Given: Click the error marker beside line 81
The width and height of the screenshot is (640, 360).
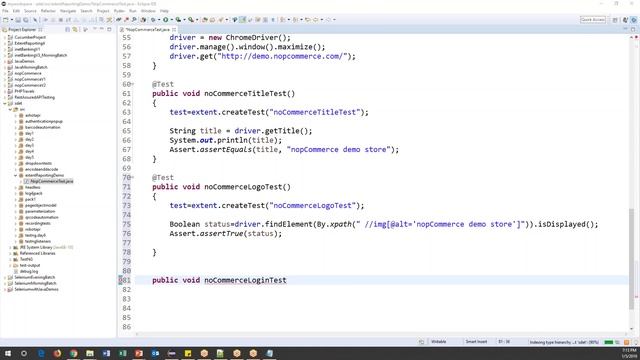Looking at the screenshot, I should click(120, 280).
